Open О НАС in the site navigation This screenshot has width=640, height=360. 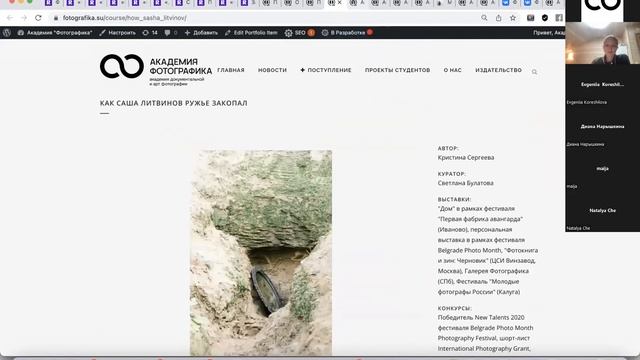pos(453,70)
